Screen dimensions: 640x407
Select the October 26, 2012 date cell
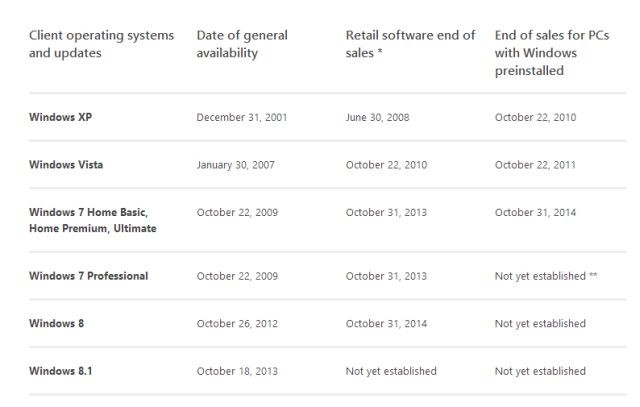[x=238, y=323]
